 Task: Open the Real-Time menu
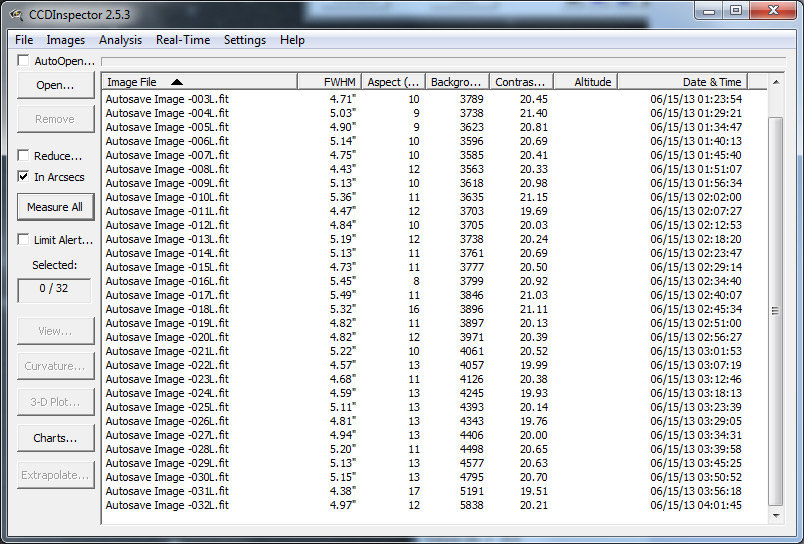pos(183,40)
